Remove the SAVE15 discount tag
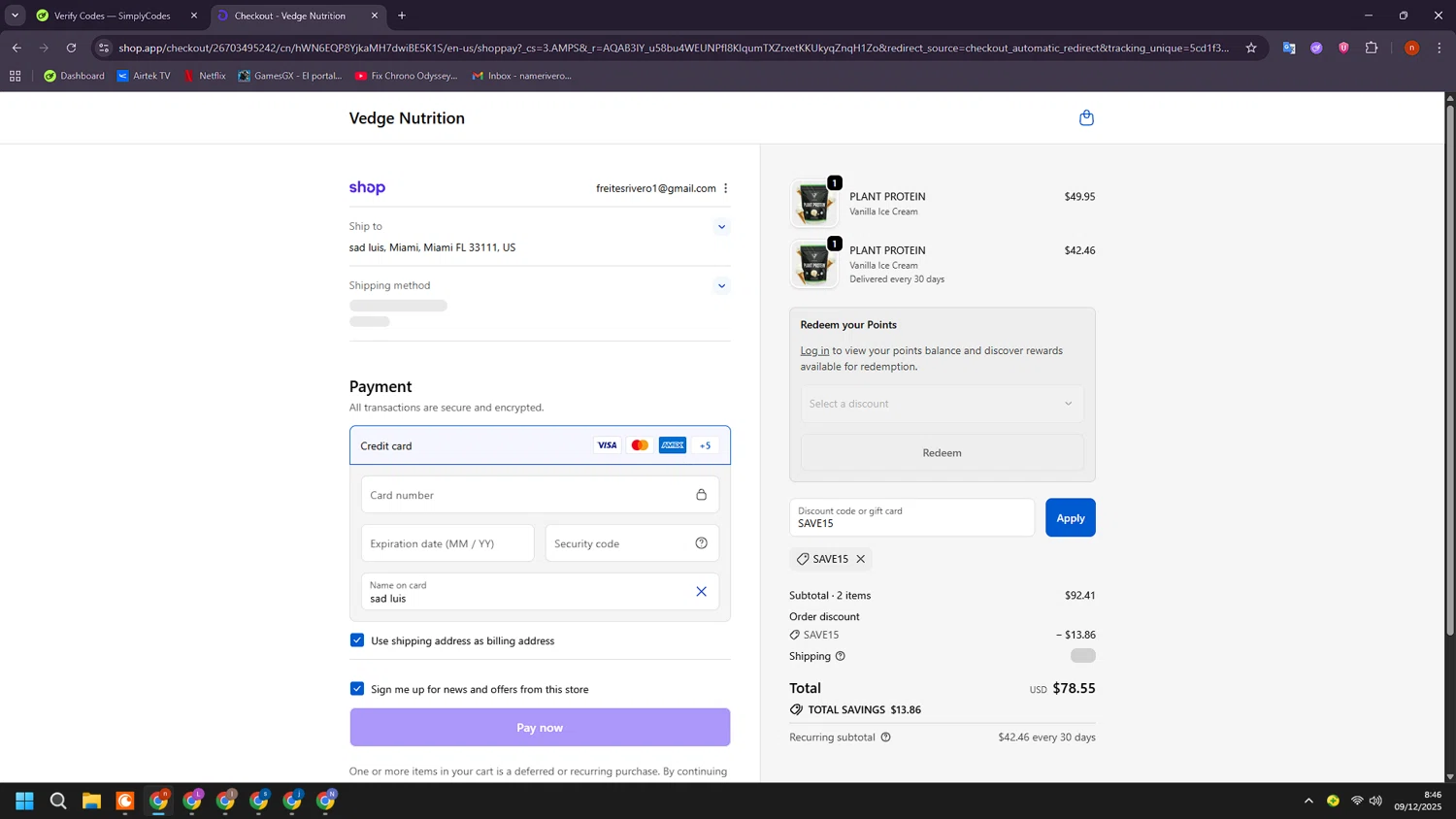This screenshot has height=819, width=1456. tap(860, 559)
